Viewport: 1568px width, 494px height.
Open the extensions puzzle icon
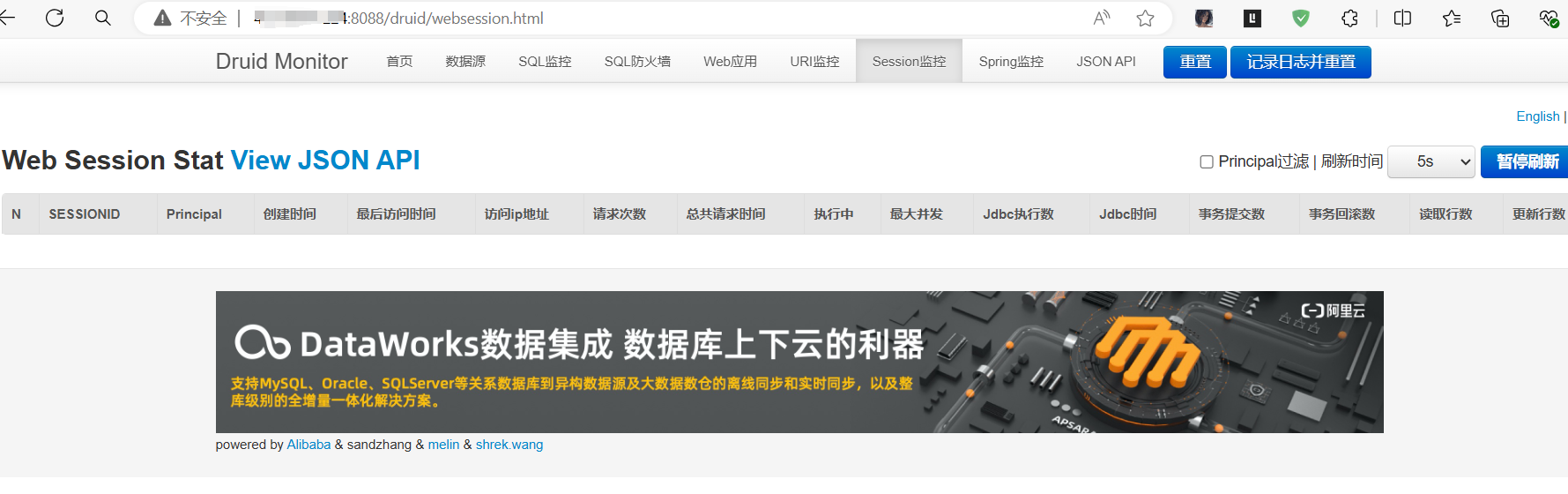click(1349, 18)
